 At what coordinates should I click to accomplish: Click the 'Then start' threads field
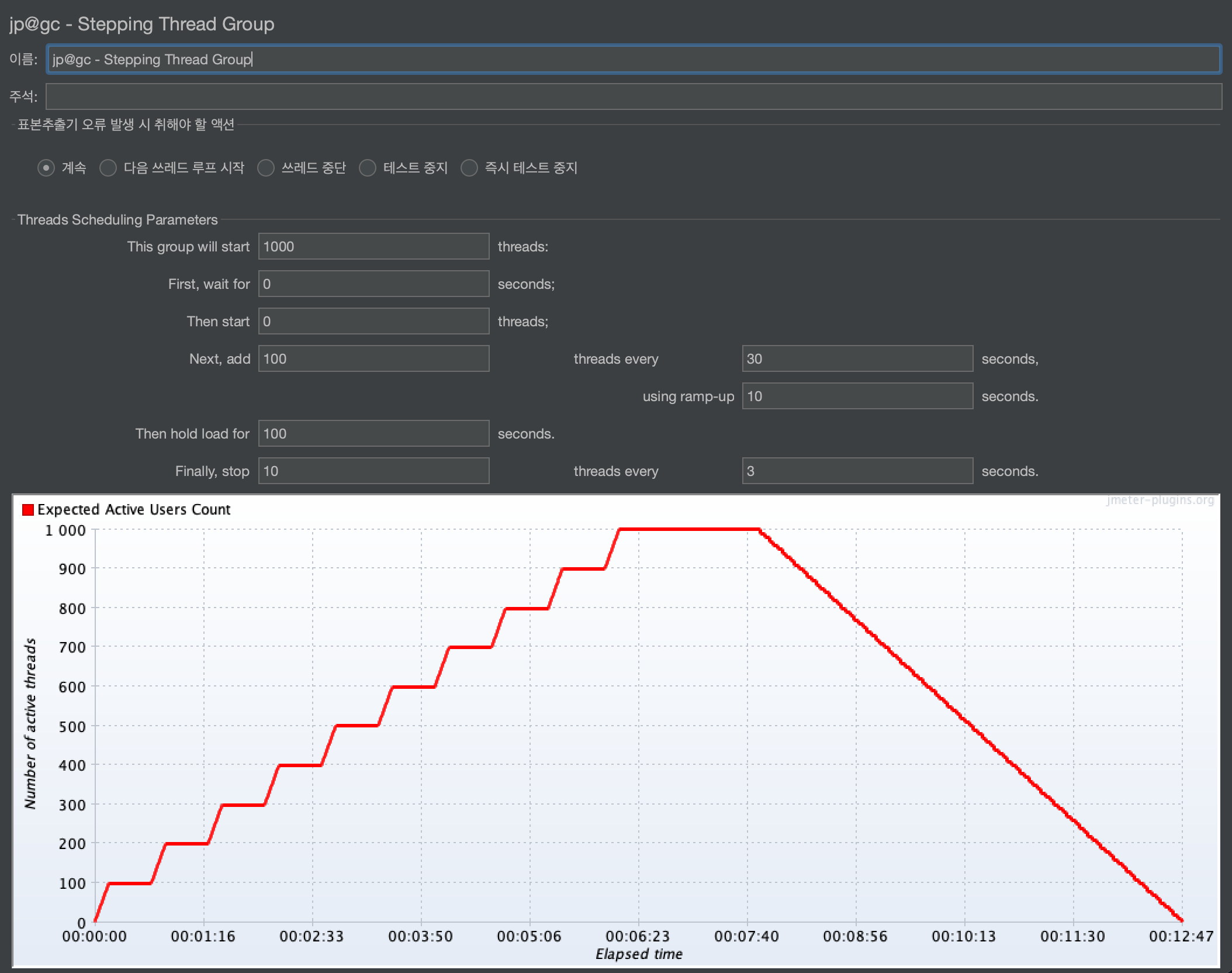point(373,322)
